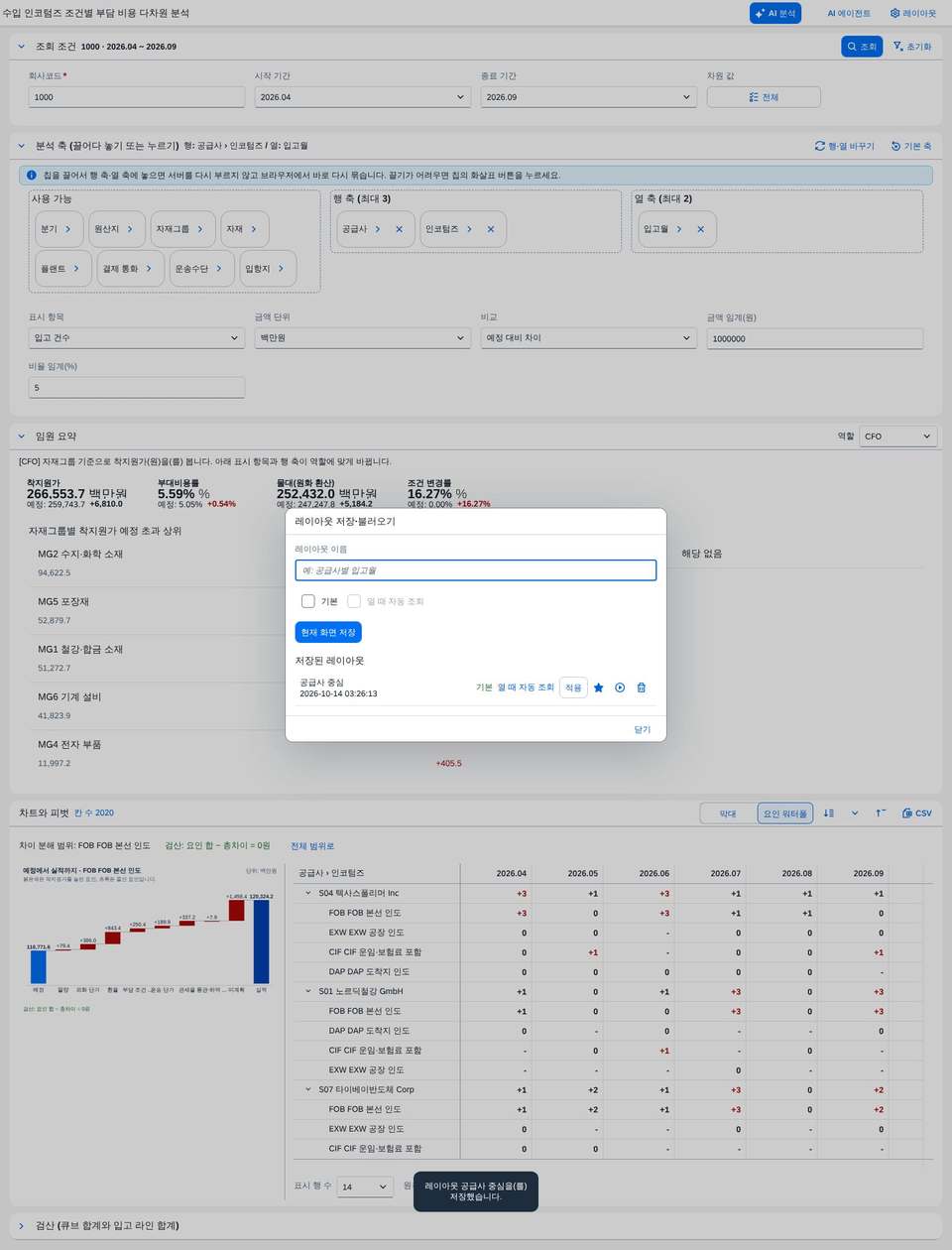Click the arrow on the 원산지 chip
This screenshot has height=1250, width=952.
click(x=130, y=229)
